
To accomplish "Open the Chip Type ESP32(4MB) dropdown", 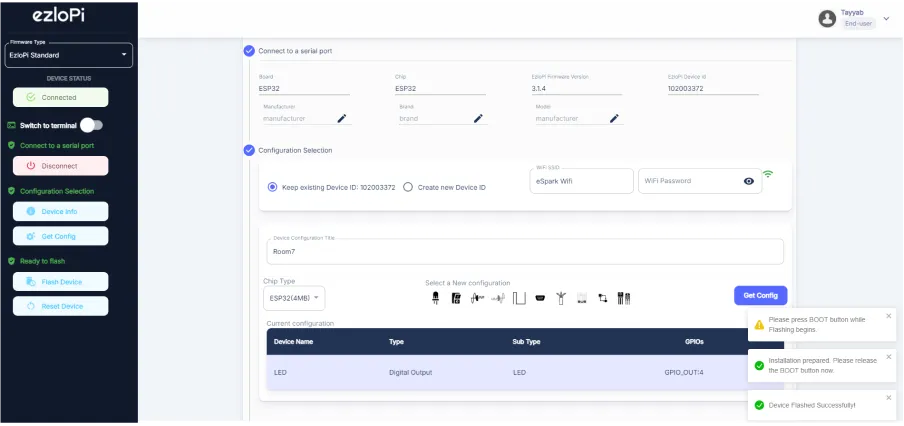I will point(295,298).
